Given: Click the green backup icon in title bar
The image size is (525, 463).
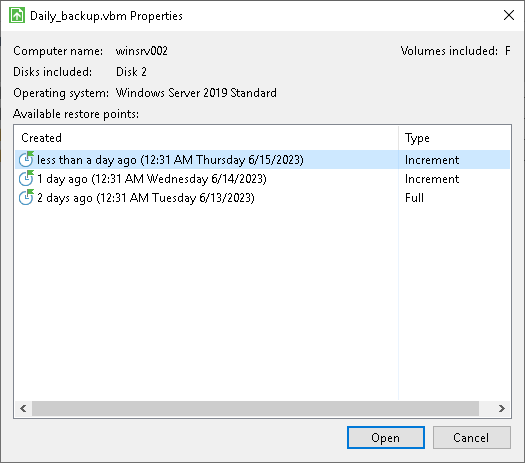Looking at the screenshot, I should pyautogui.click(x=17, y=15).
